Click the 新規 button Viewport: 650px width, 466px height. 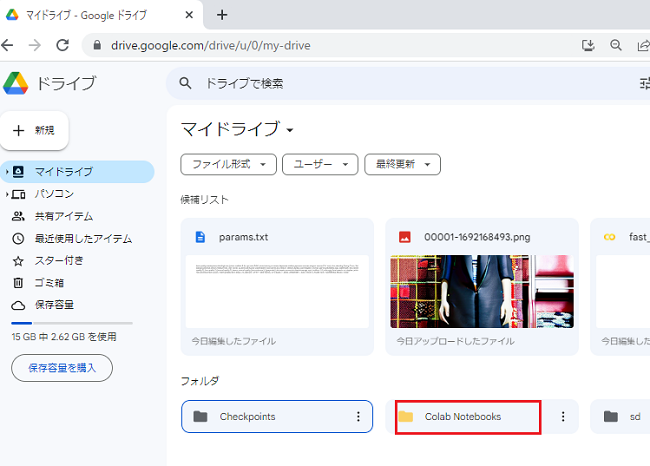(34, 131)
